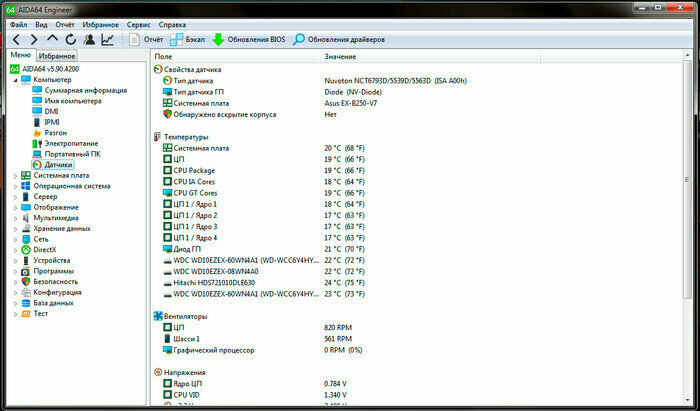Click the Вентиляторы fan section icon

tap(158, 316)
